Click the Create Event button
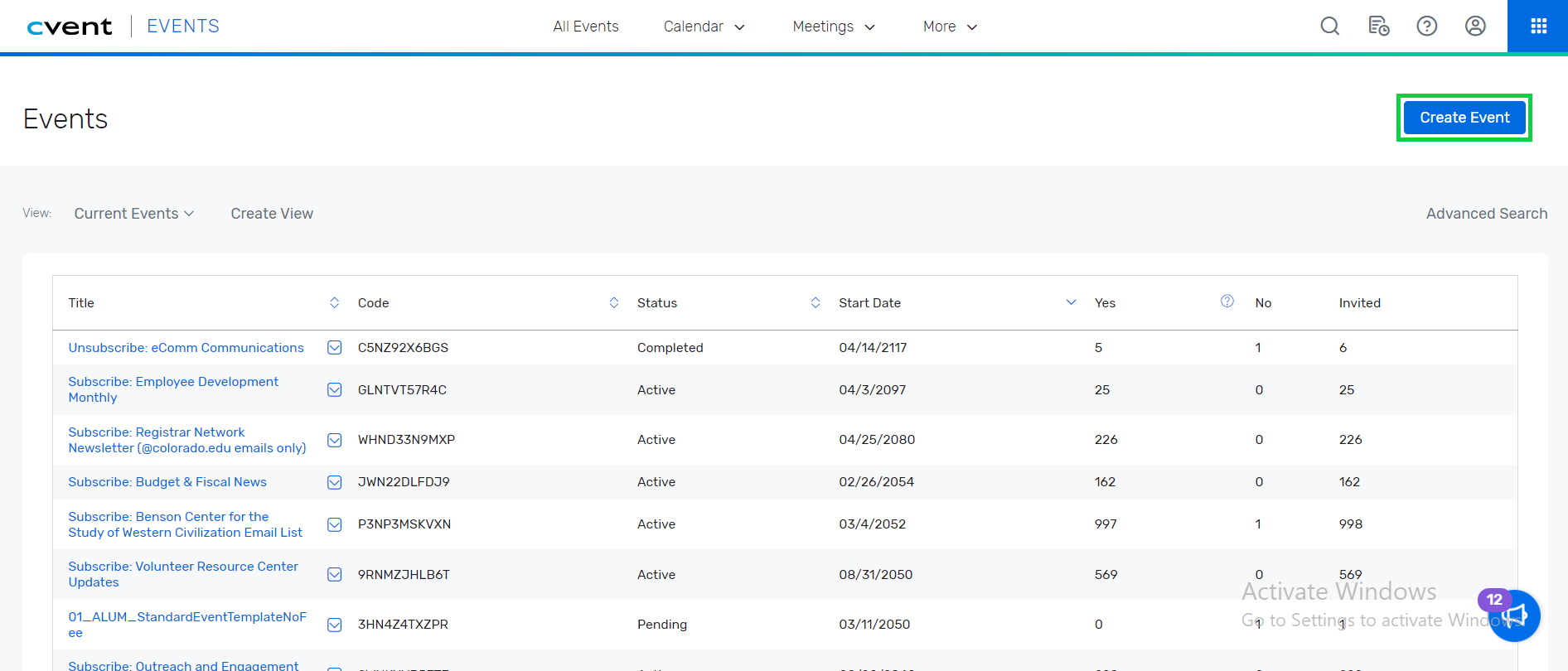The image size is (1568, 671). [x=1464, y=118]
